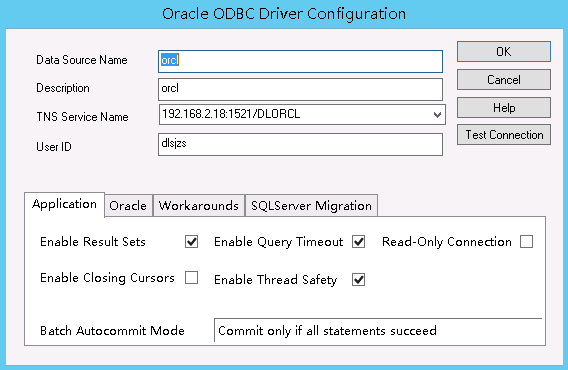Switch to the Application tab
This screenshot has height=370, width=568.
coord(64,204)
